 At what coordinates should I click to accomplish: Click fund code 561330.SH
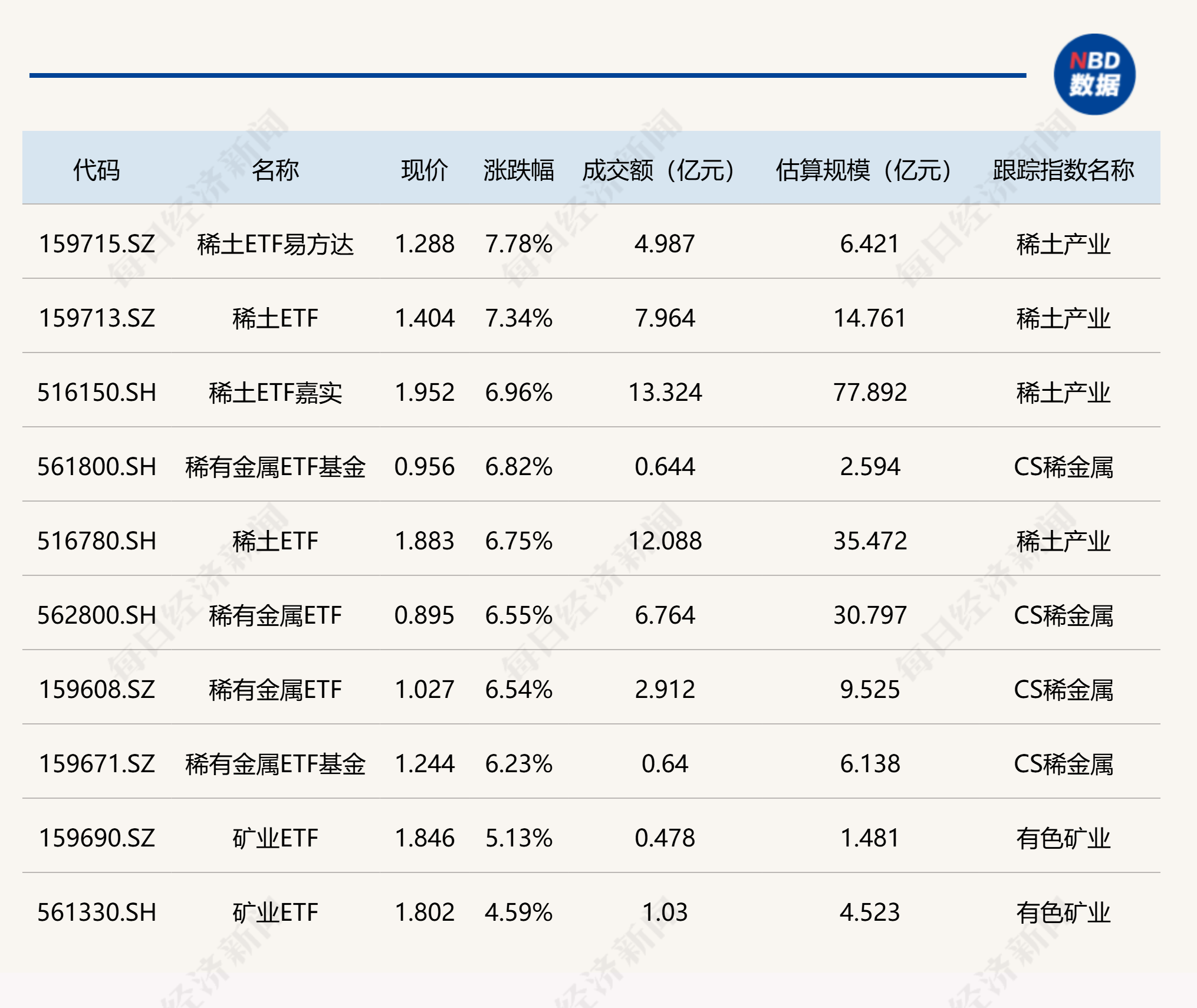coord(97,913)
